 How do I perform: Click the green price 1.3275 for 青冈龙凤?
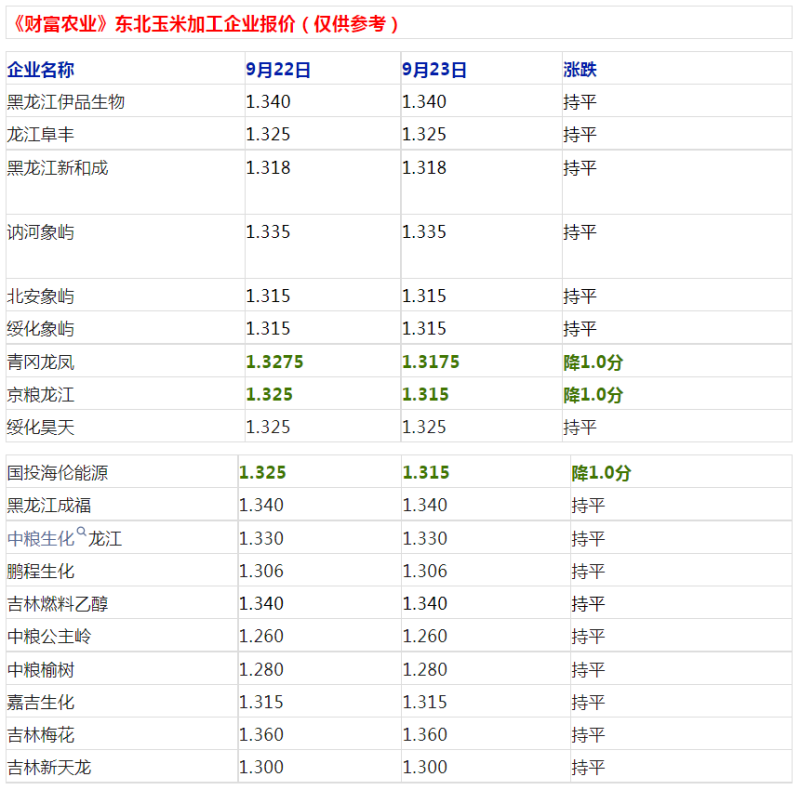click(x=274, y=362)
